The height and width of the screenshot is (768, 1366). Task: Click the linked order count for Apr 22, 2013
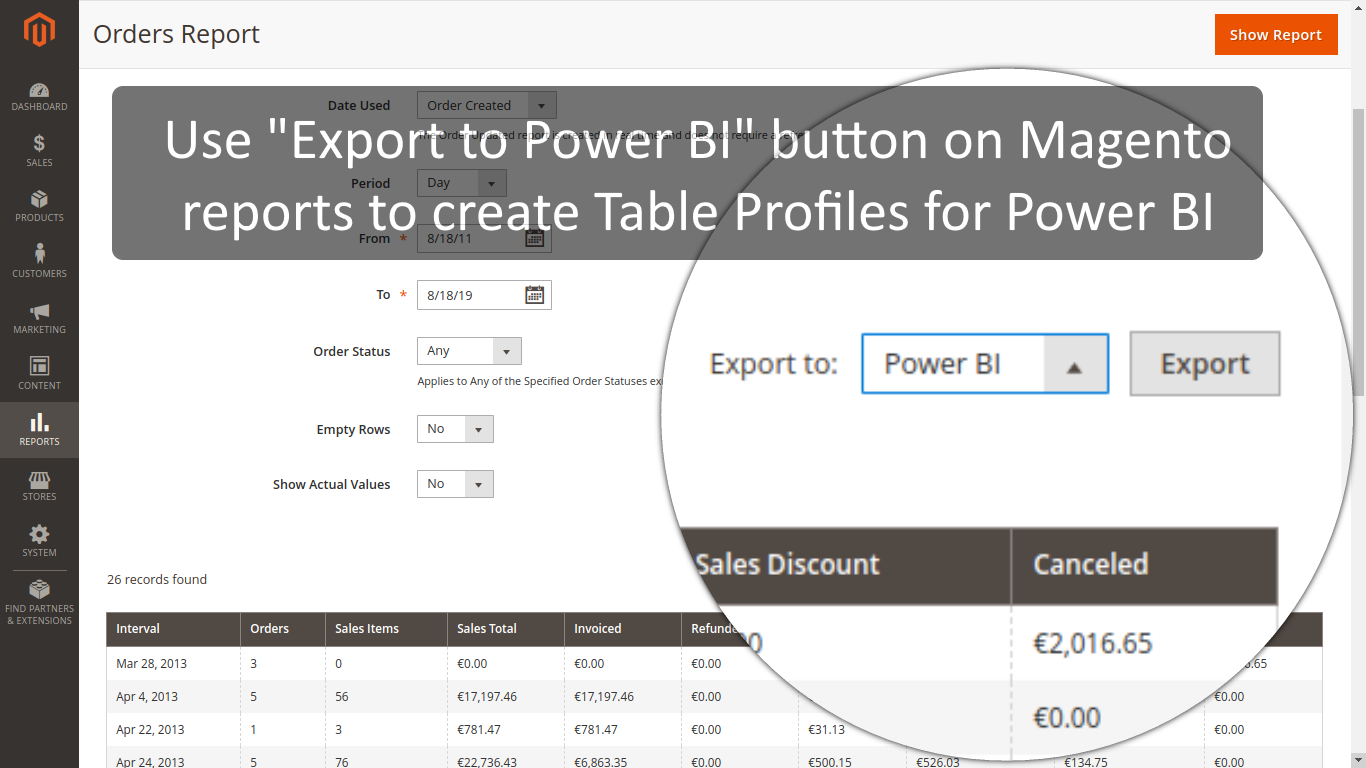[253, 729]
